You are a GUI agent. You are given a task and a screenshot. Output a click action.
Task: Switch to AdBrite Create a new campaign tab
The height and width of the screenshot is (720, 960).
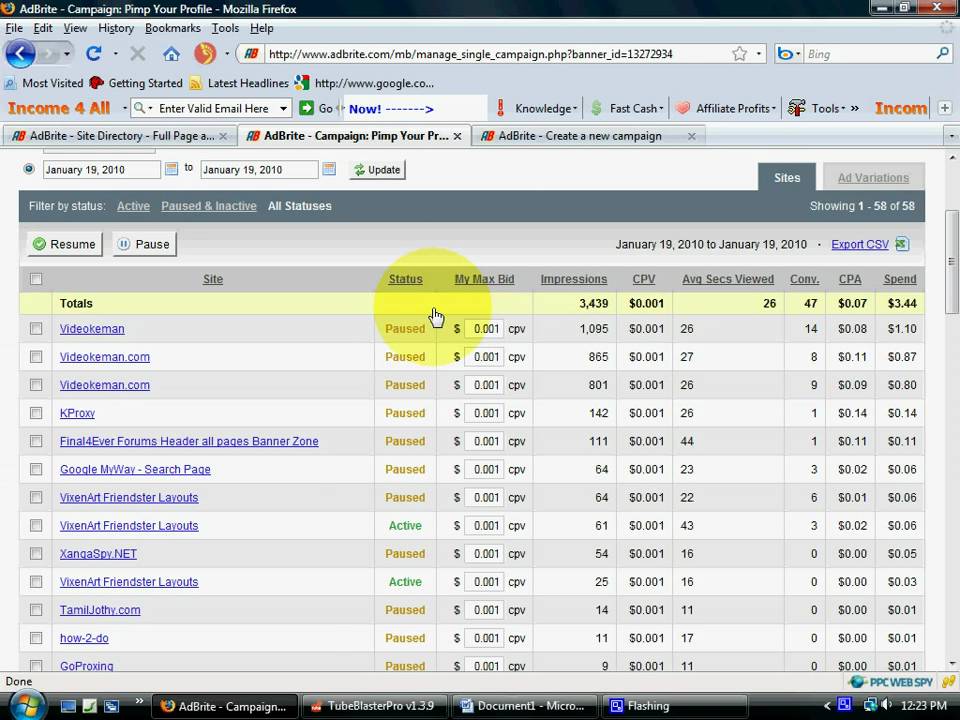click(580, 136)
